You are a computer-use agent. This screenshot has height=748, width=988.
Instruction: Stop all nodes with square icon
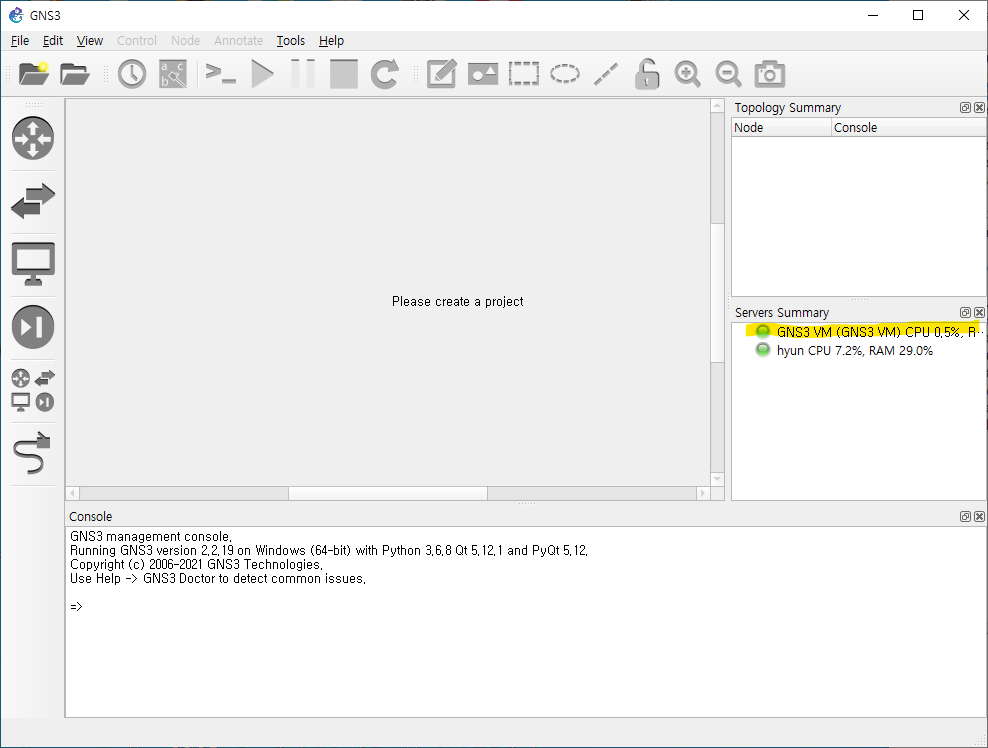click(343, 74)
